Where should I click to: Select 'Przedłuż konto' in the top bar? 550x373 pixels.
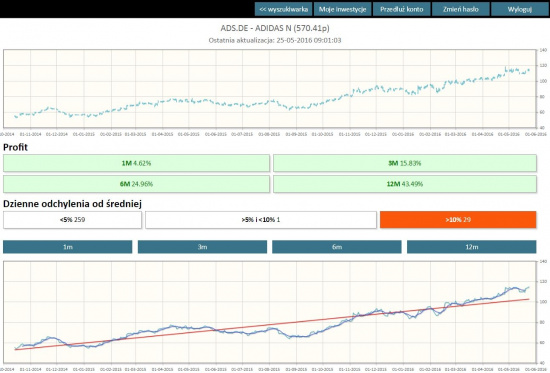pyautogui.click(x=402, y=9)
